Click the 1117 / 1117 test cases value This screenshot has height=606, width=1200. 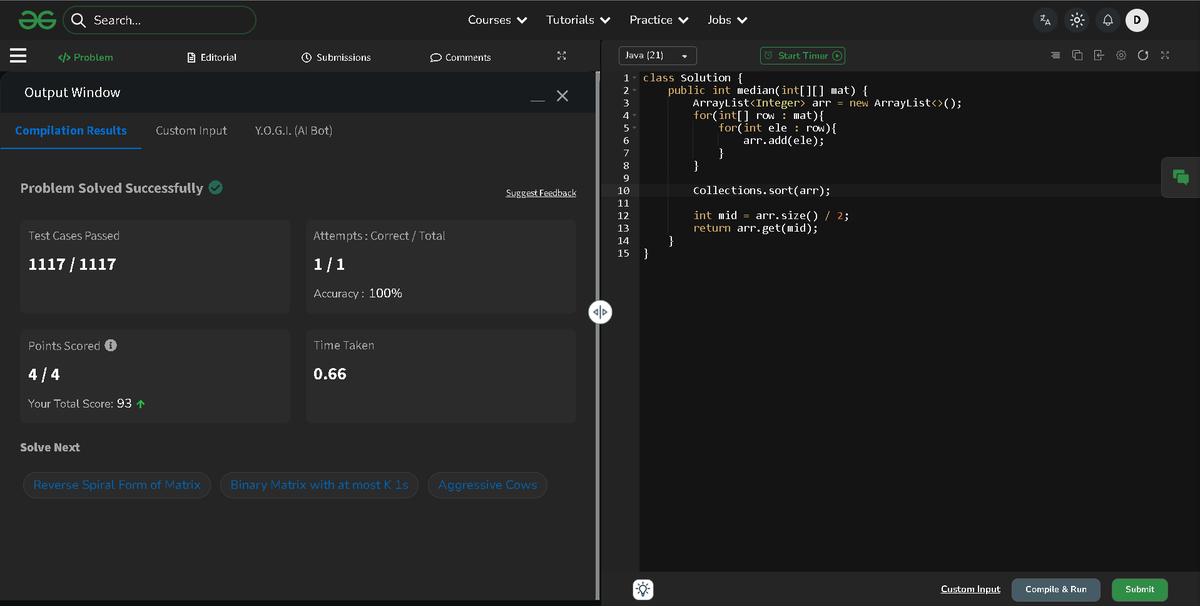click(72, 264)
